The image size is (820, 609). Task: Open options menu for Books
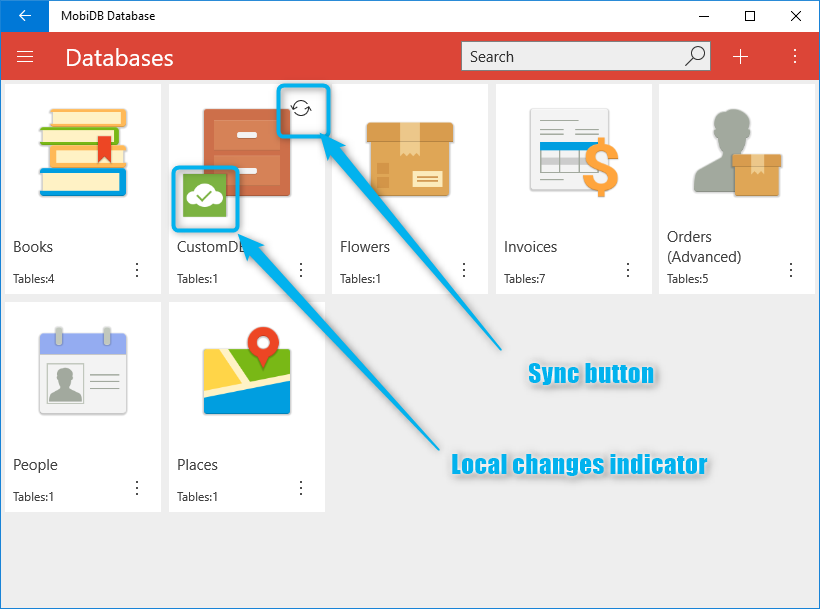tap(137, 270)
